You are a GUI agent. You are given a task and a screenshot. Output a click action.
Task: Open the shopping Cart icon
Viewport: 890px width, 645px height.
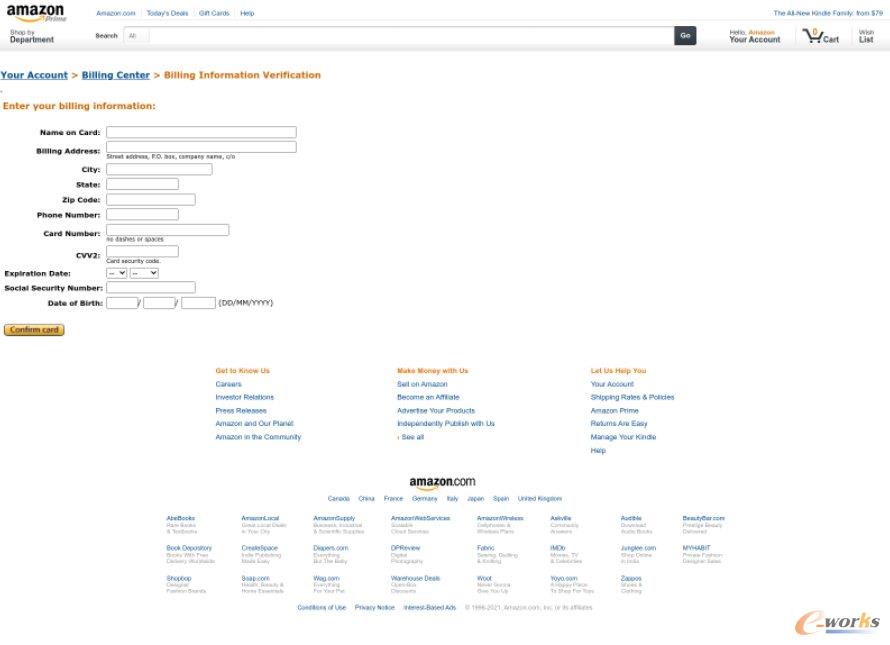point(821,36)
